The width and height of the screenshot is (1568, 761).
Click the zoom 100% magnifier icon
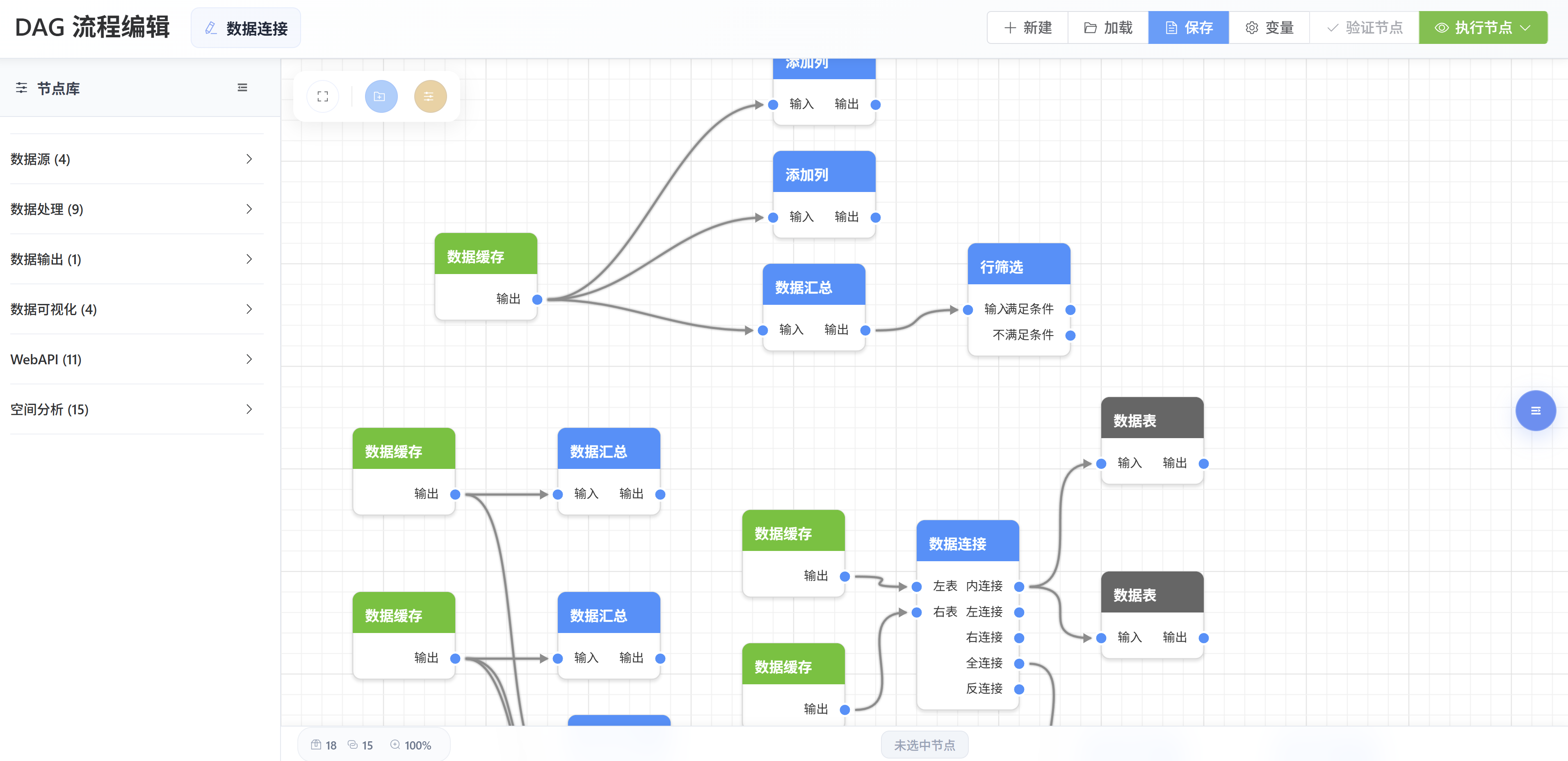pos(395,744)
